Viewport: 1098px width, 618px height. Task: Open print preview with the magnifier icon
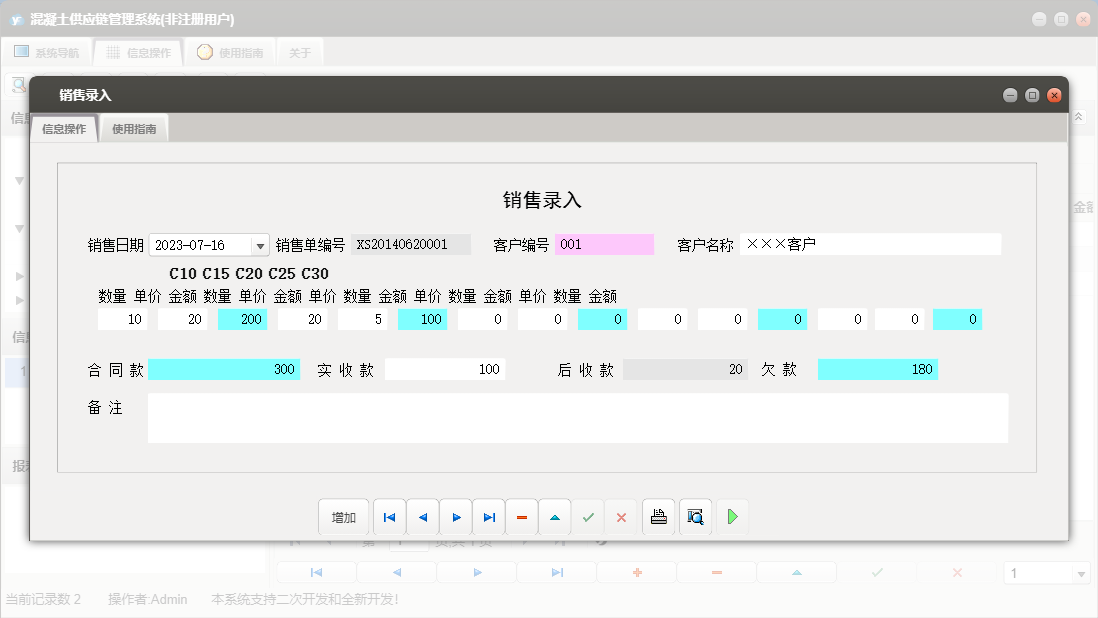[x=695, y=517]
